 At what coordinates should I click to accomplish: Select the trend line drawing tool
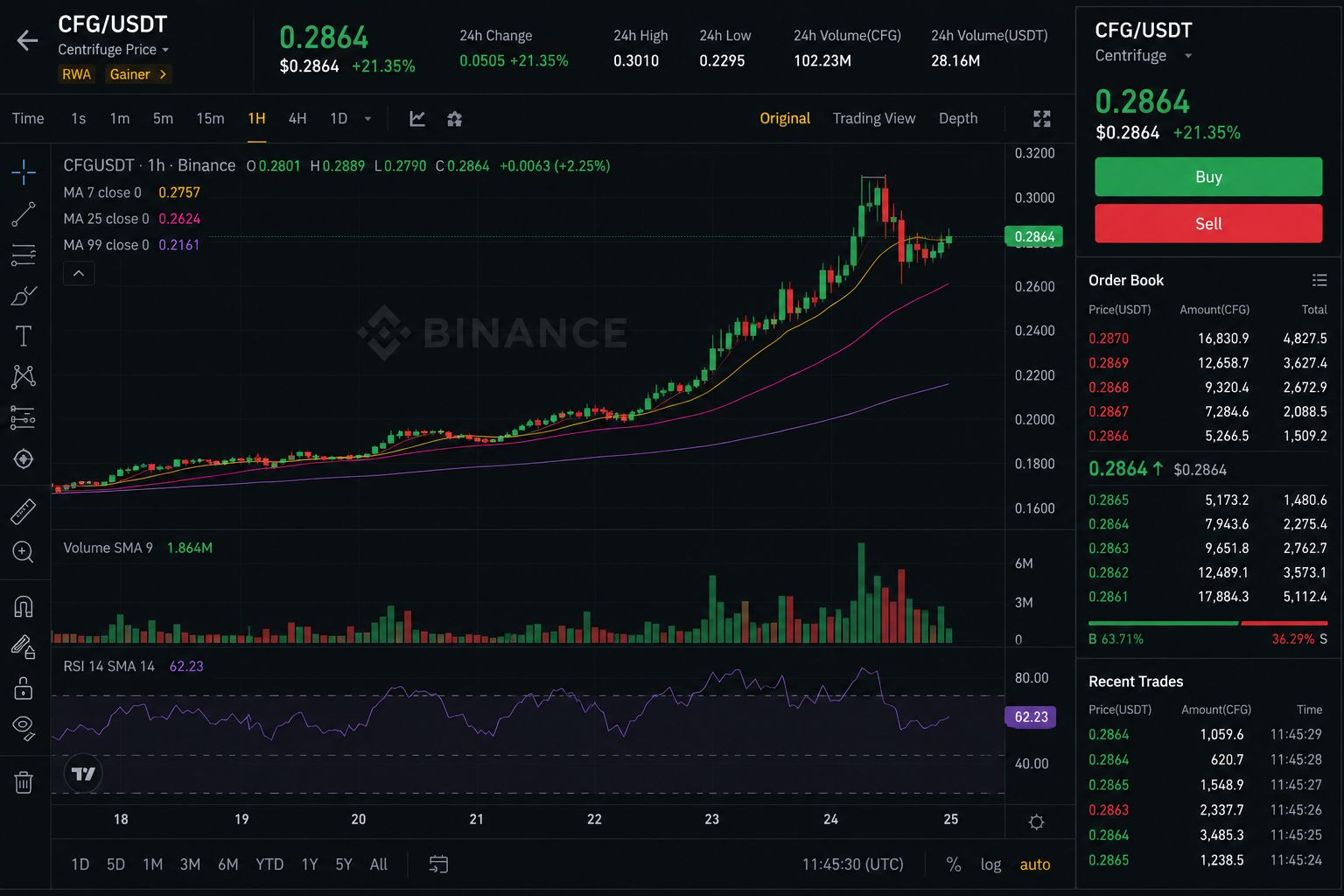click(24, 214)
